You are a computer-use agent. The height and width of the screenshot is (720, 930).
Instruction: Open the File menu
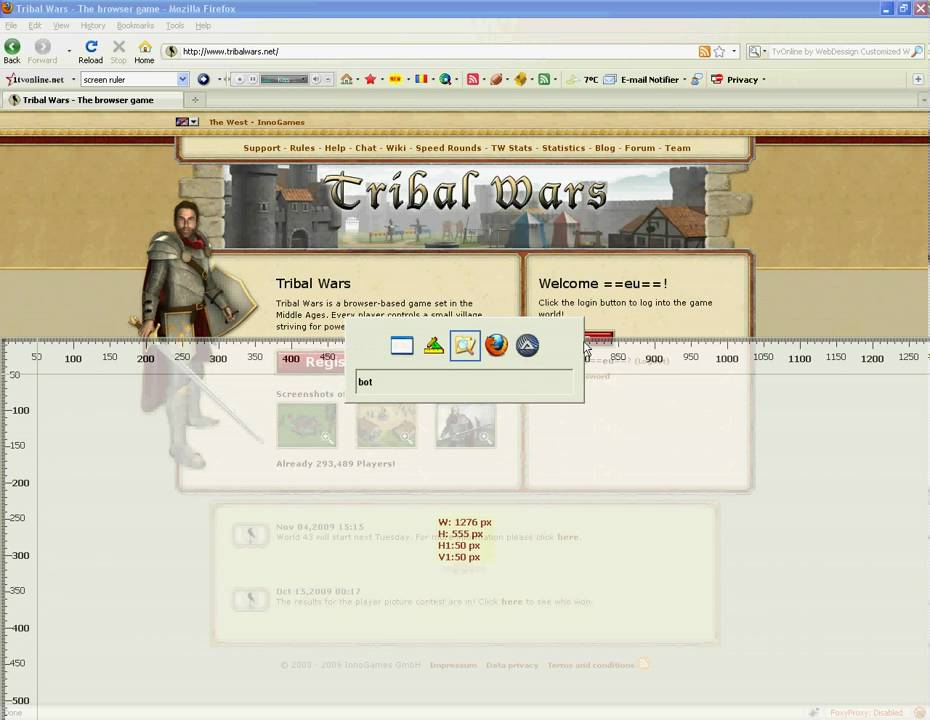(x=11, y=26)
